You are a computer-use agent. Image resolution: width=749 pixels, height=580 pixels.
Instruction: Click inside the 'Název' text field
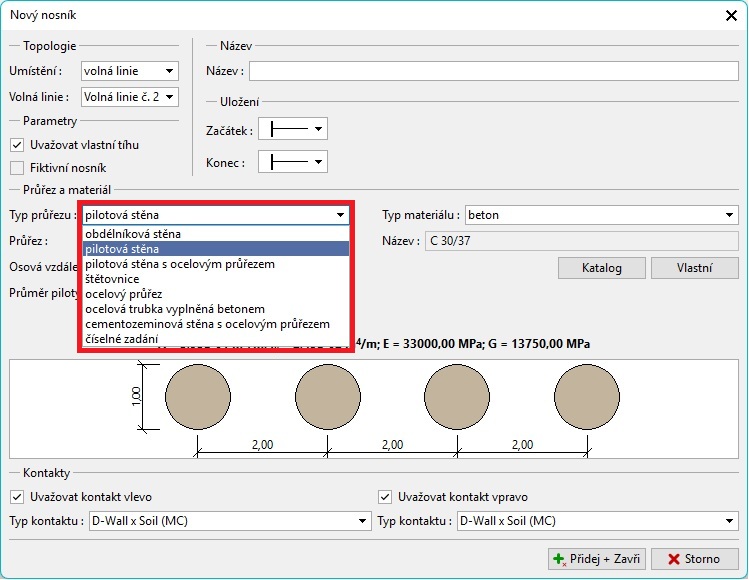click(490, 71)
